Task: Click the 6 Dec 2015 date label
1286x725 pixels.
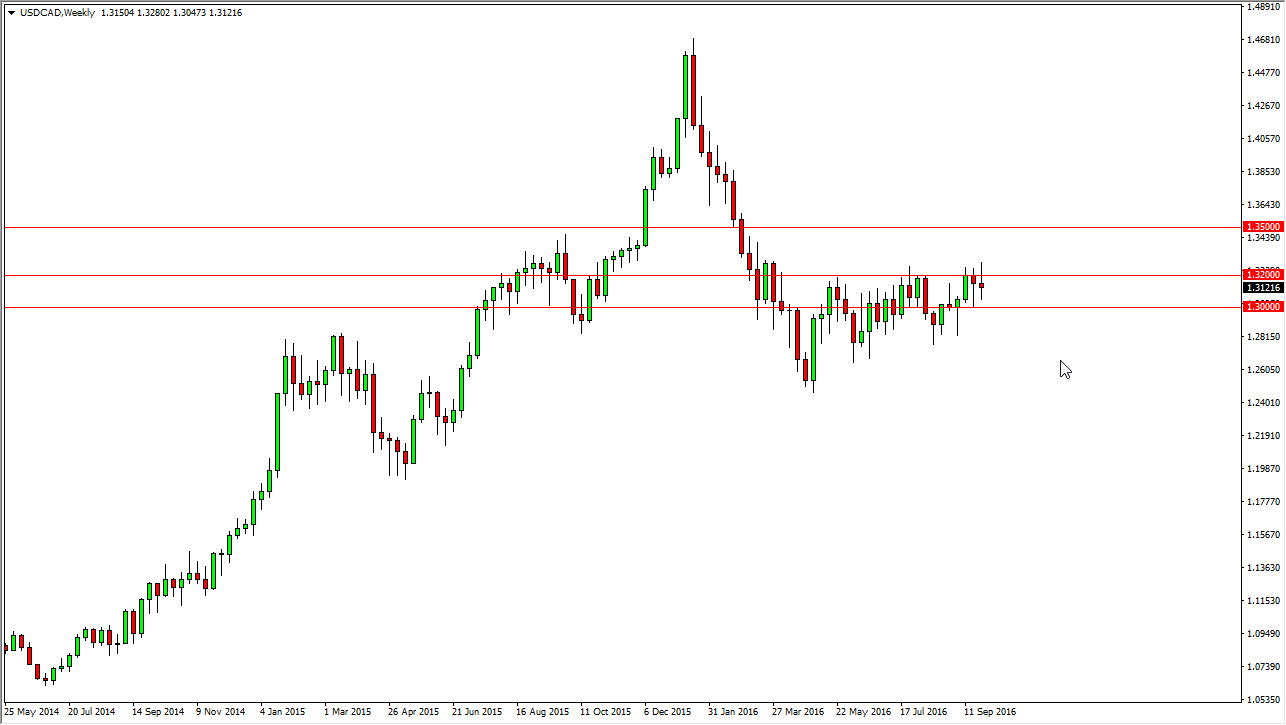Action: click(x=668, y=712)
